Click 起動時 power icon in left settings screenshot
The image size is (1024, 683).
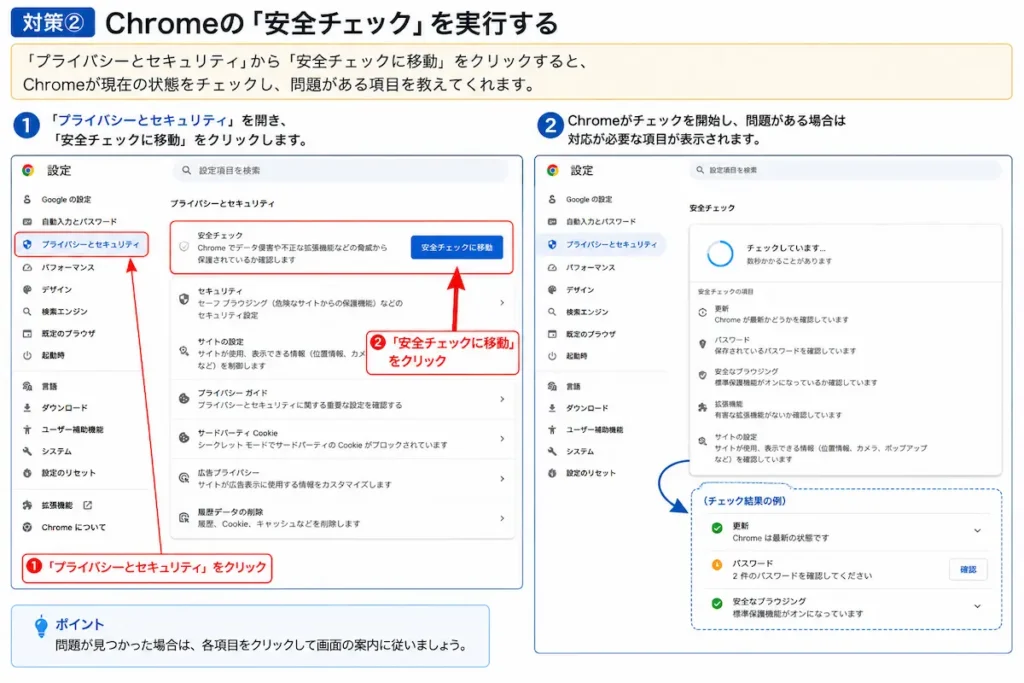(x=27, y=355)
